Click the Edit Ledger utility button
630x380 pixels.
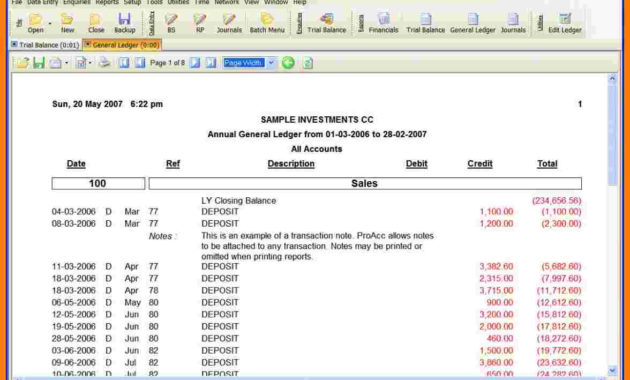565,23
